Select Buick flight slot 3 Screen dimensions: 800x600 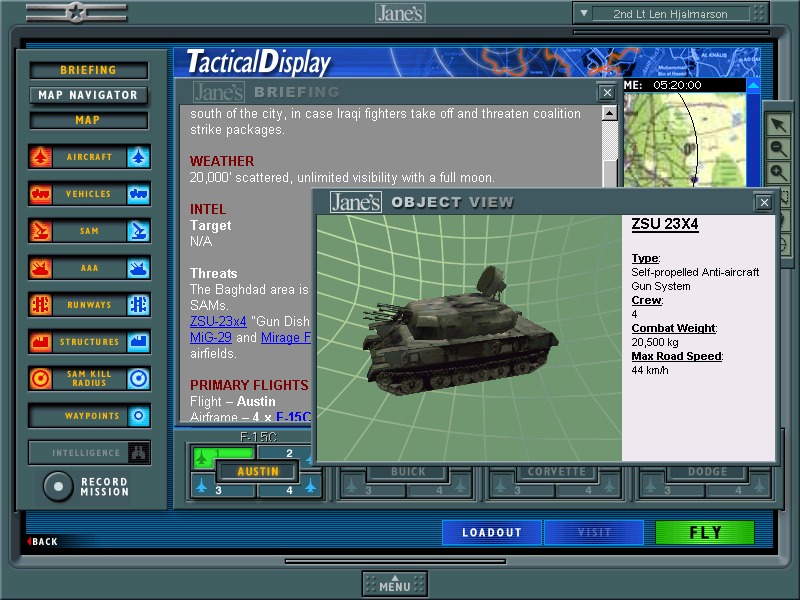372,490
